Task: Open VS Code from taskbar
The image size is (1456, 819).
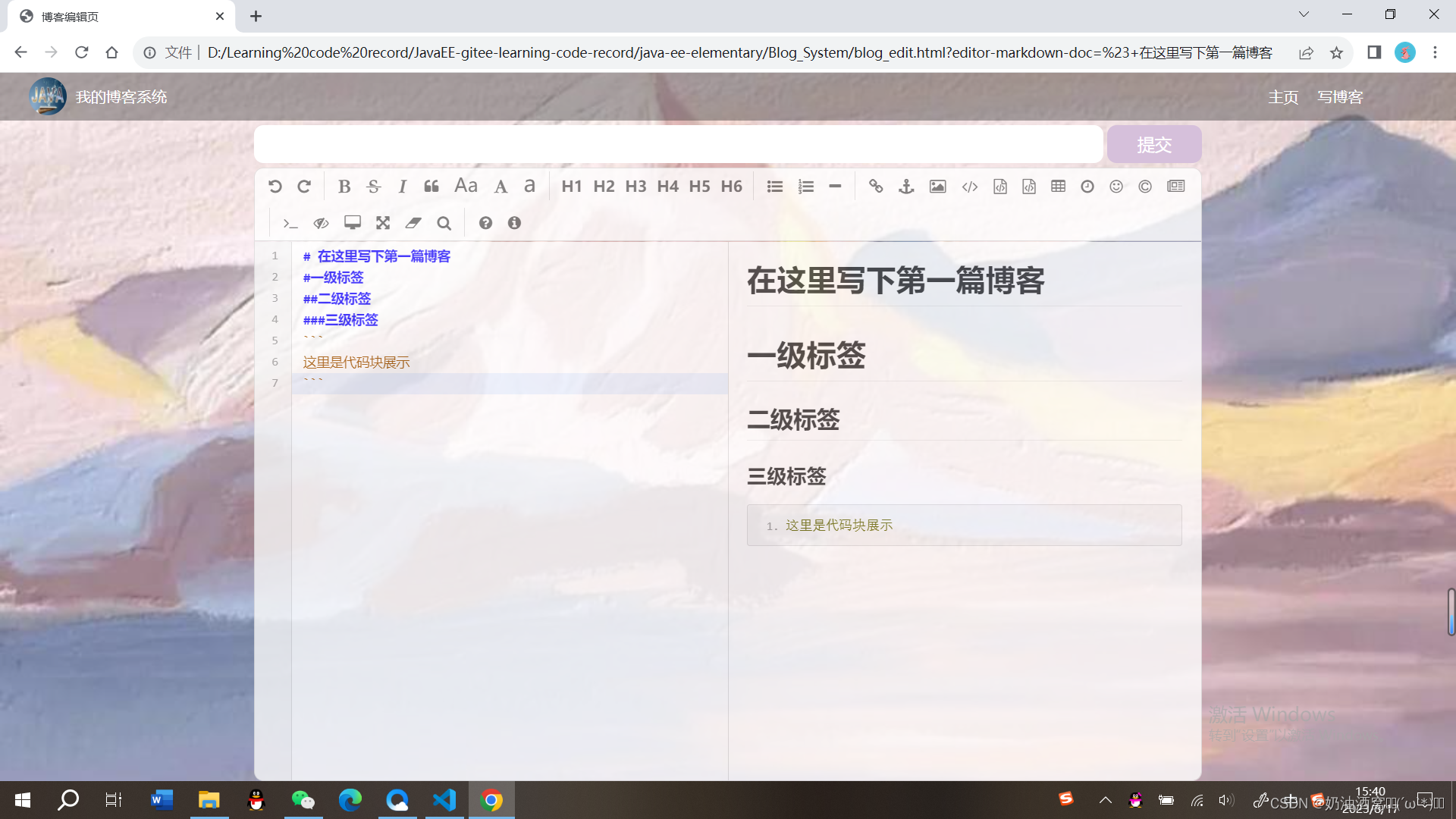Action: click(x=444, y=800)
